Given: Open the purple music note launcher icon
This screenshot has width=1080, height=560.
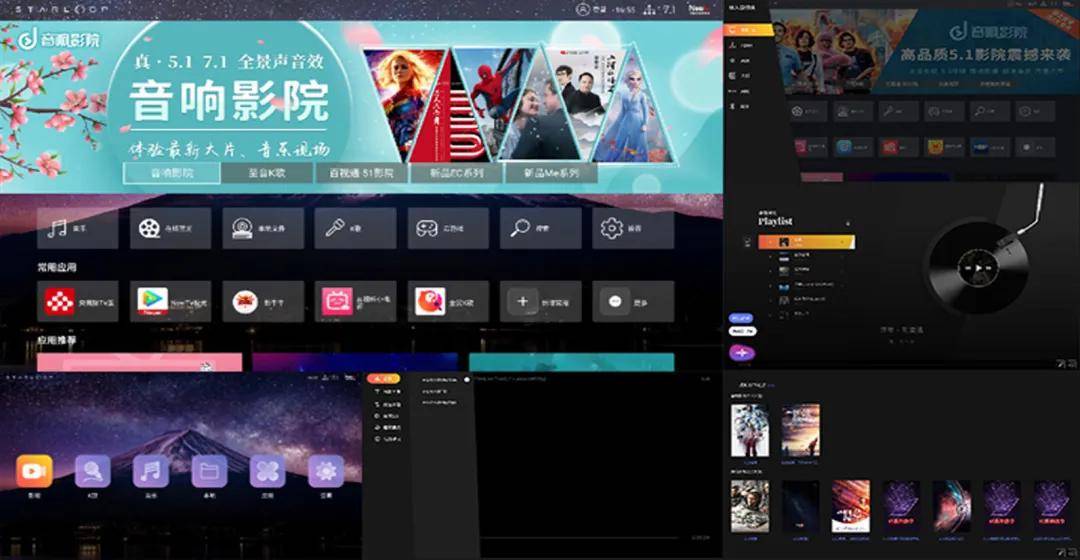Looking at the screenshot, I should (151, 471).
